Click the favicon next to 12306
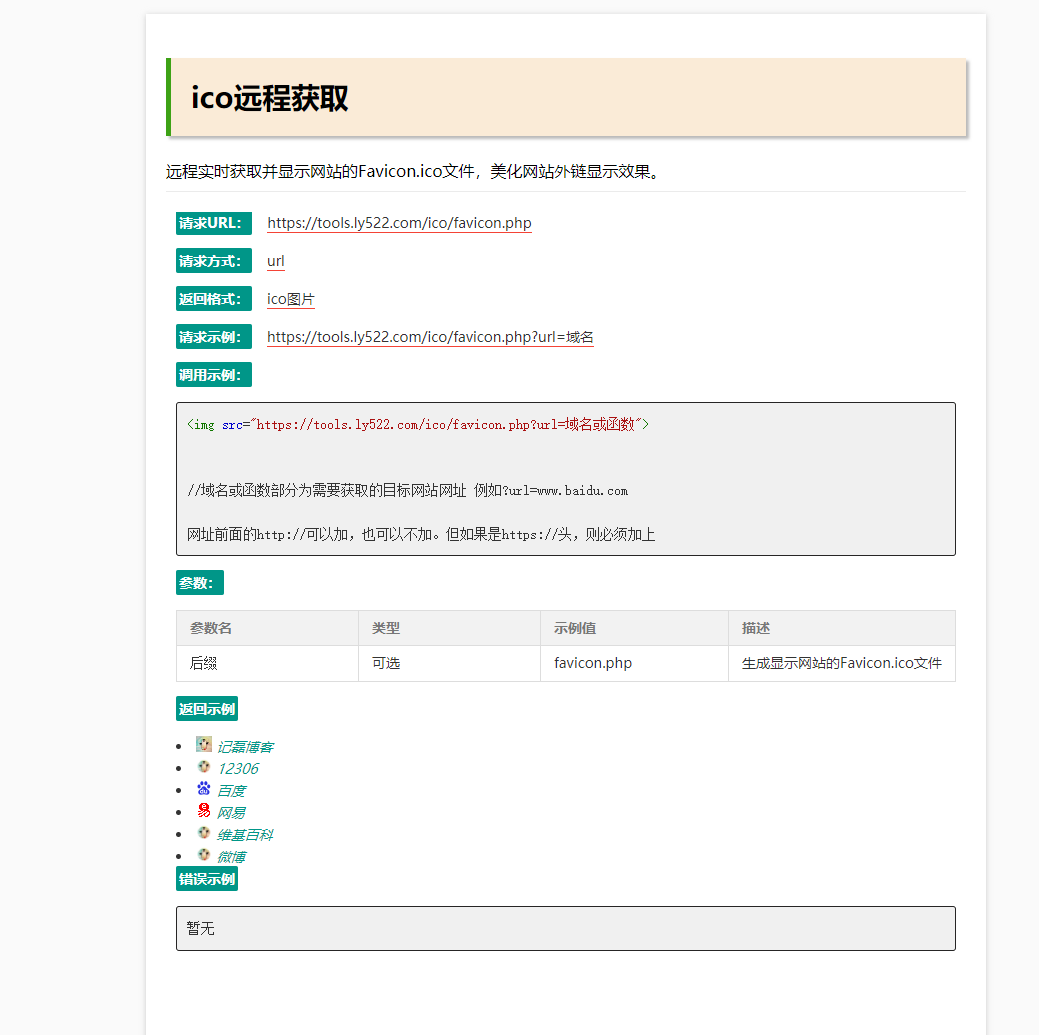1039x1035 pixels. tap(204, 767)
